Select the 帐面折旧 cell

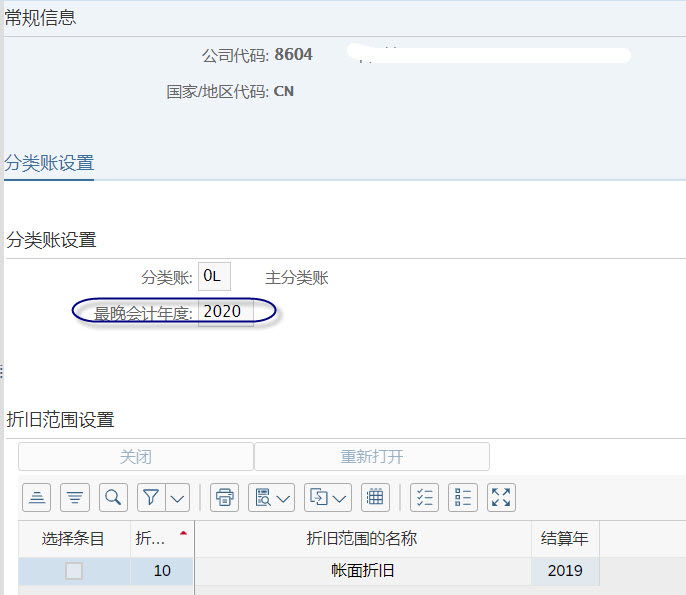point(363,571)
